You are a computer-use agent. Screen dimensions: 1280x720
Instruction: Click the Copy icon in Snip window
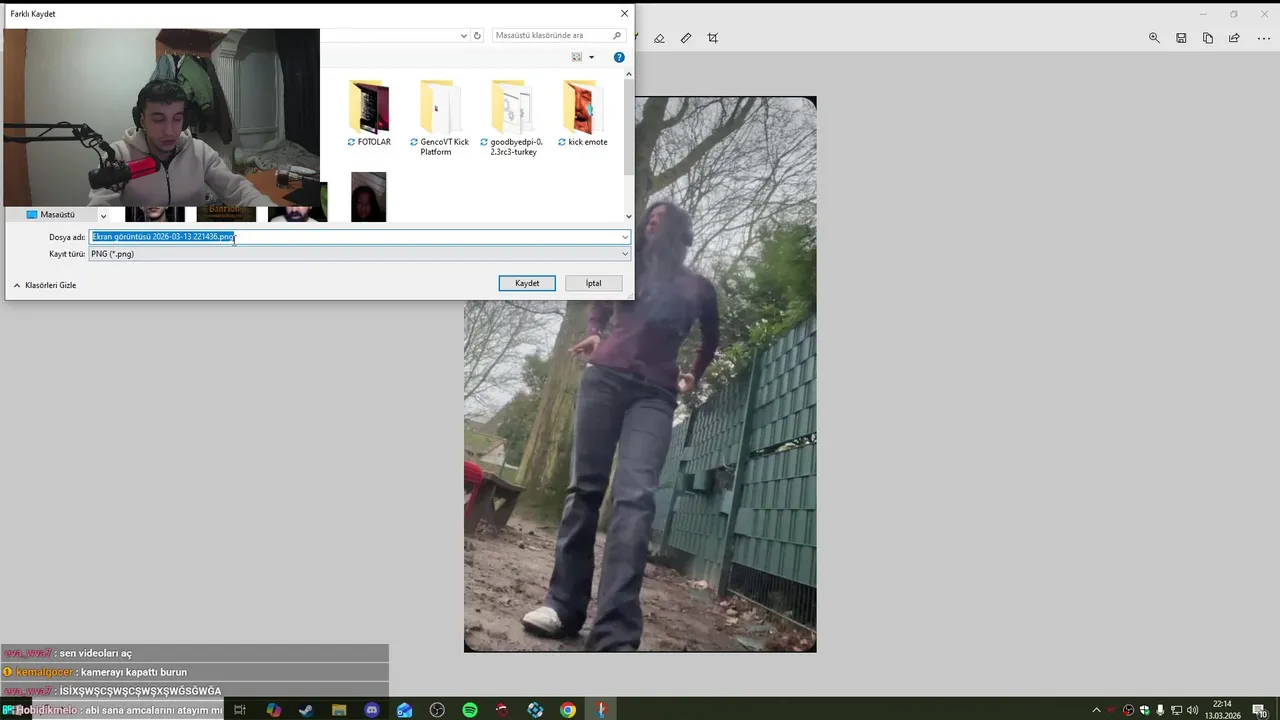pyautogui.click(x=1208, y=38)
